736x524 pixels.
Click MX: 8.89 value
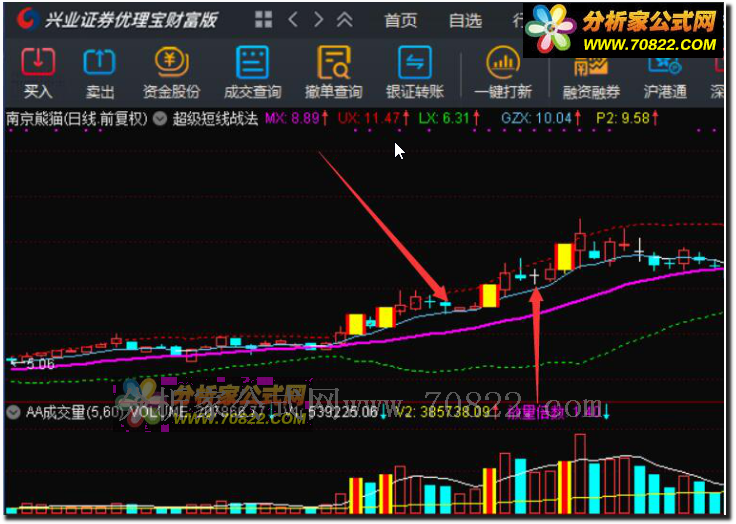click(x=296, y=118)
